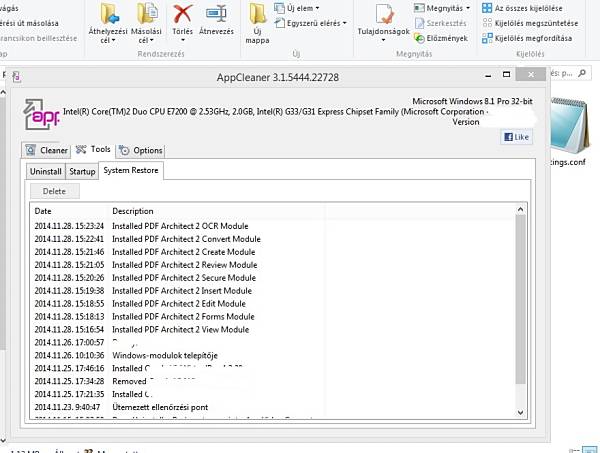Click the Explorer search magnifier icon
The width and height of the screenshot is (600, 453).
[582, 73]
